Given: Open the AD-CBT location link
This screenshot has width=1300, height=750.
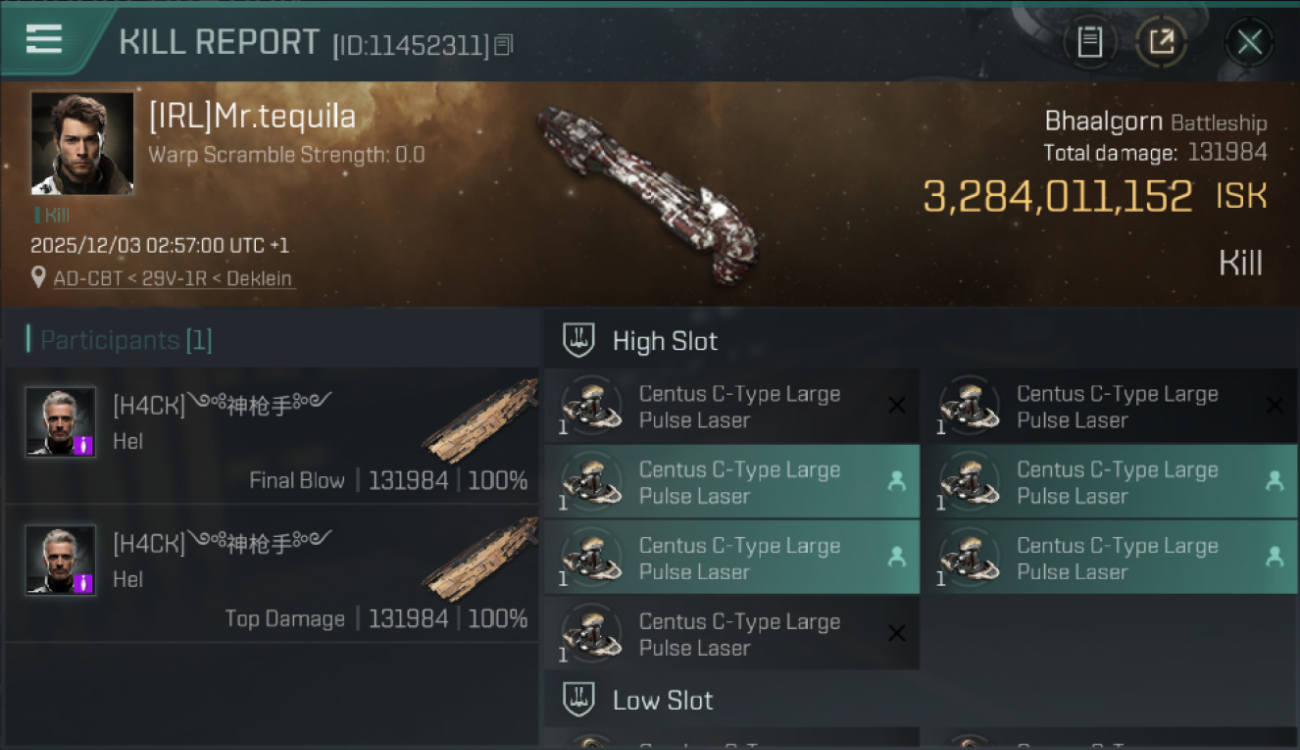Looking at the screenshot, I should point(173,279).
